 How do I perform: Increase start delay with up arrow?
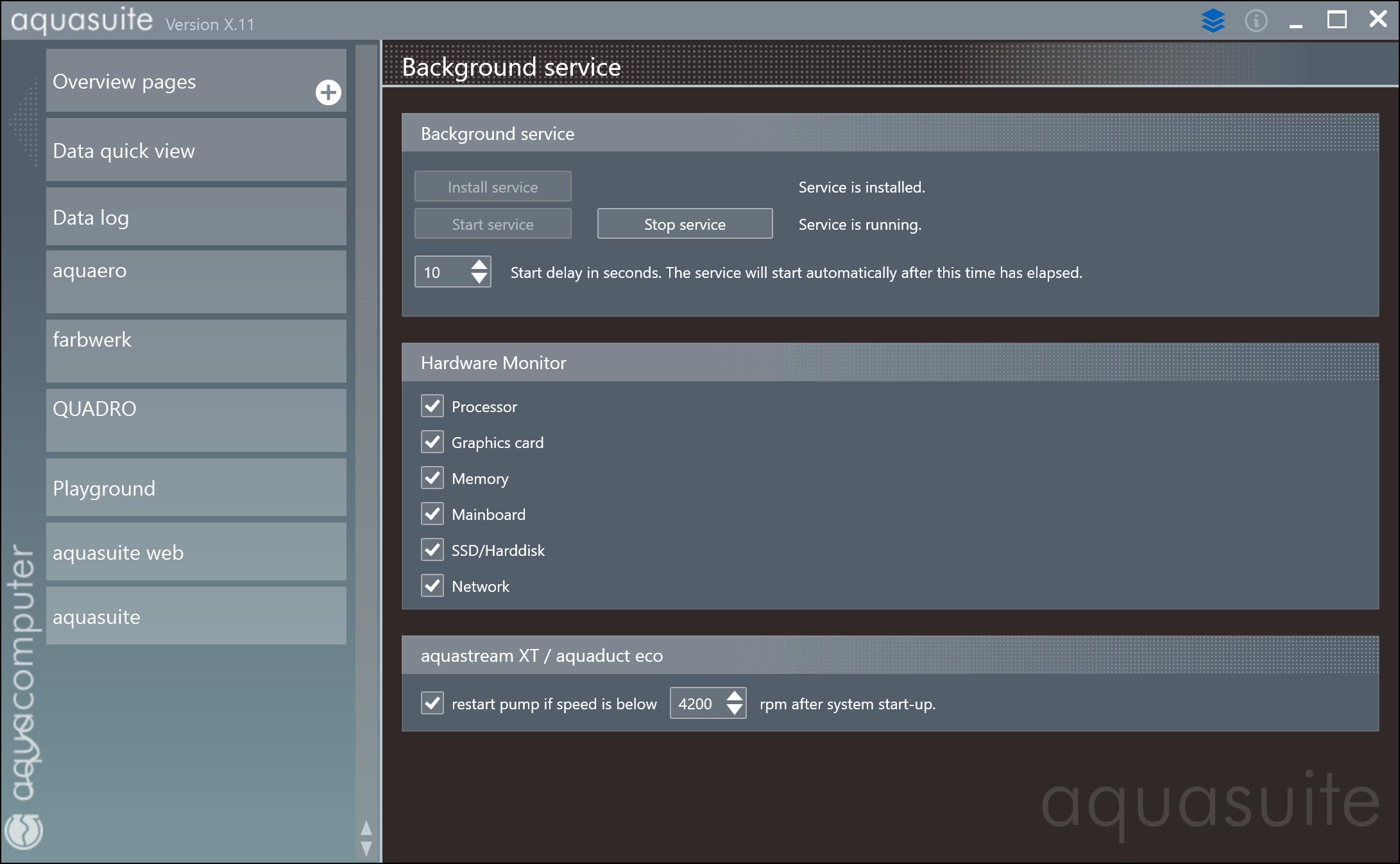coord(479,264)
